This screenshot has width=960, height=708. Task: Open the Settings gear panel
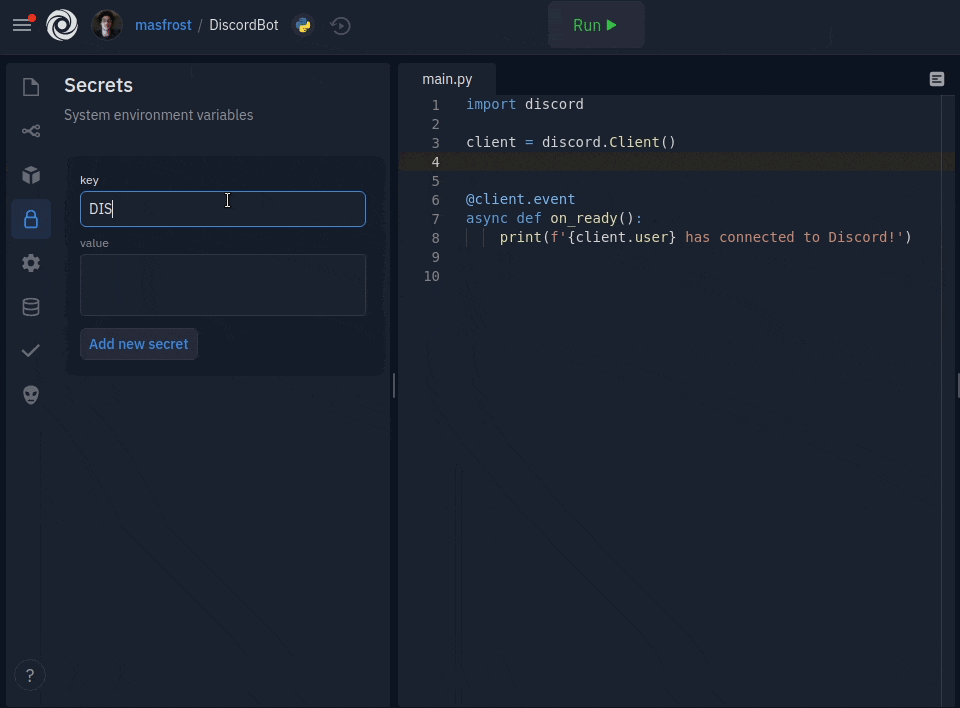(x=31, y=263)
